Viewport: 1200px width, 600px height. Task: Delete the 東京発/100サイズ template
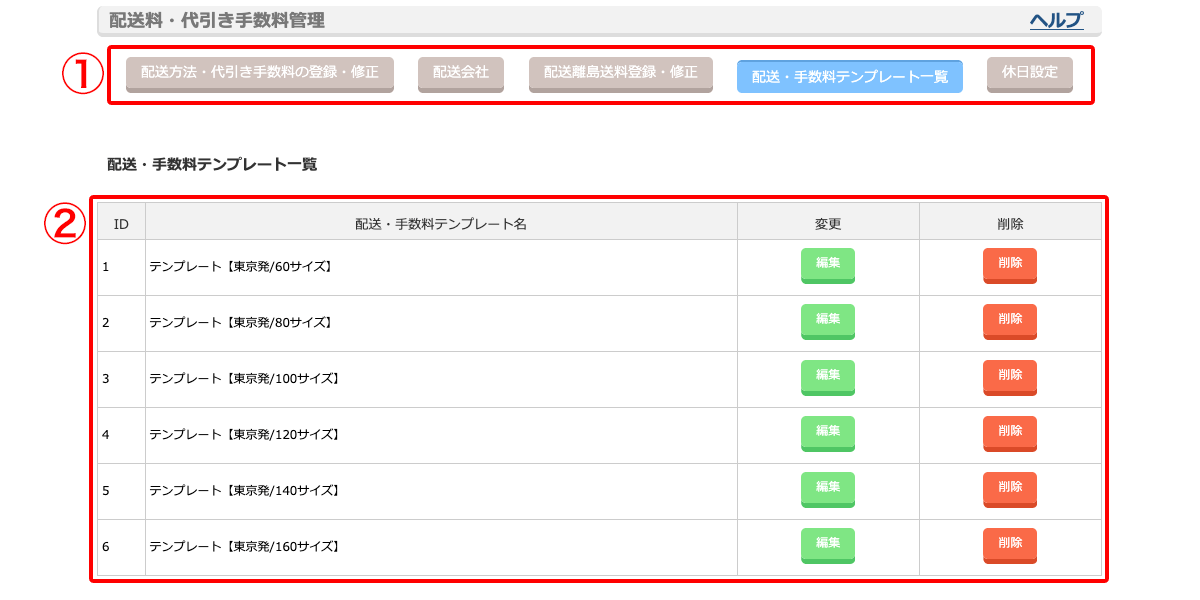[1010, 378]
